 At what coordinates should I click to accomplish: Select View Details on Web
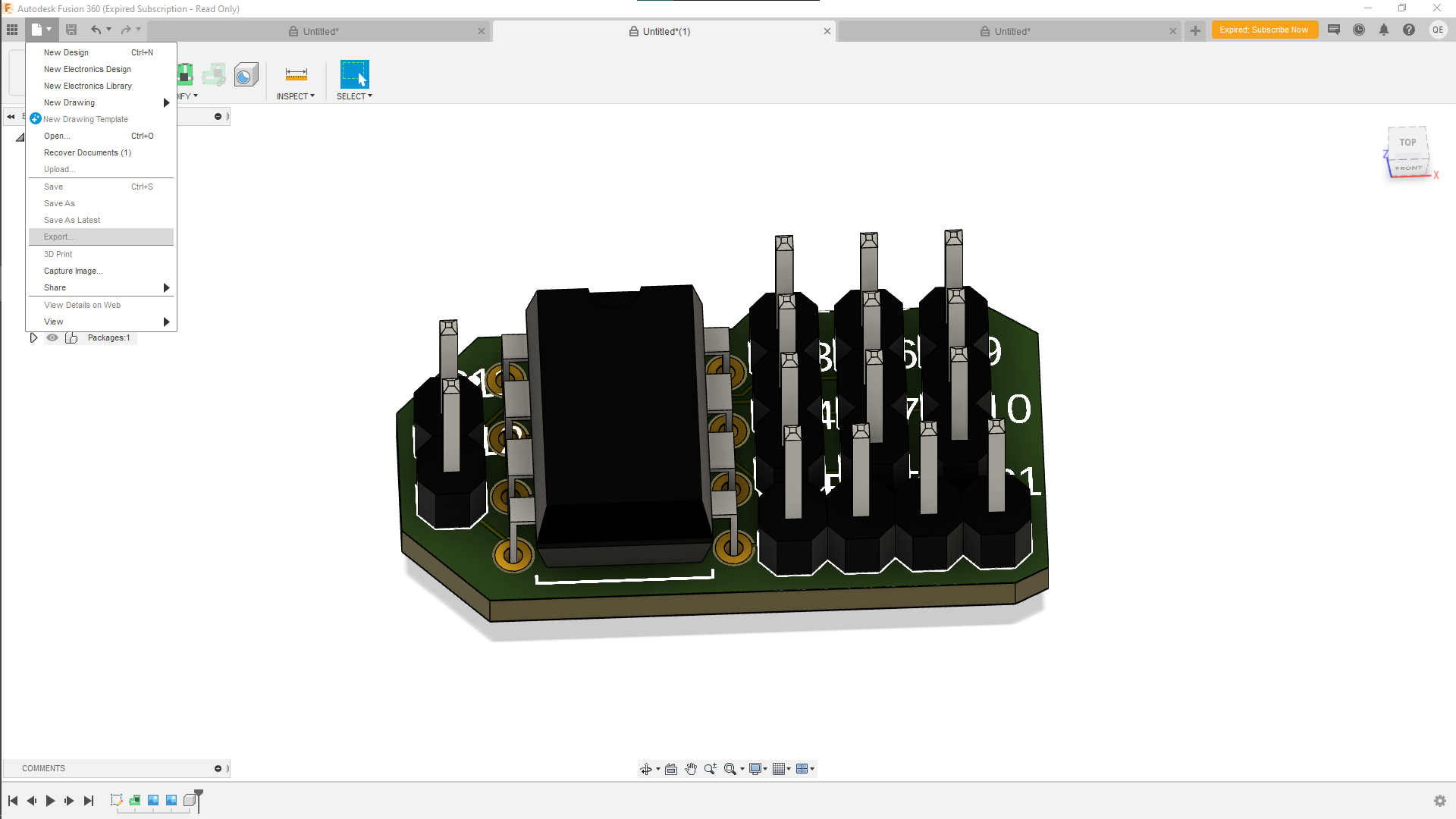click(101, 305)
